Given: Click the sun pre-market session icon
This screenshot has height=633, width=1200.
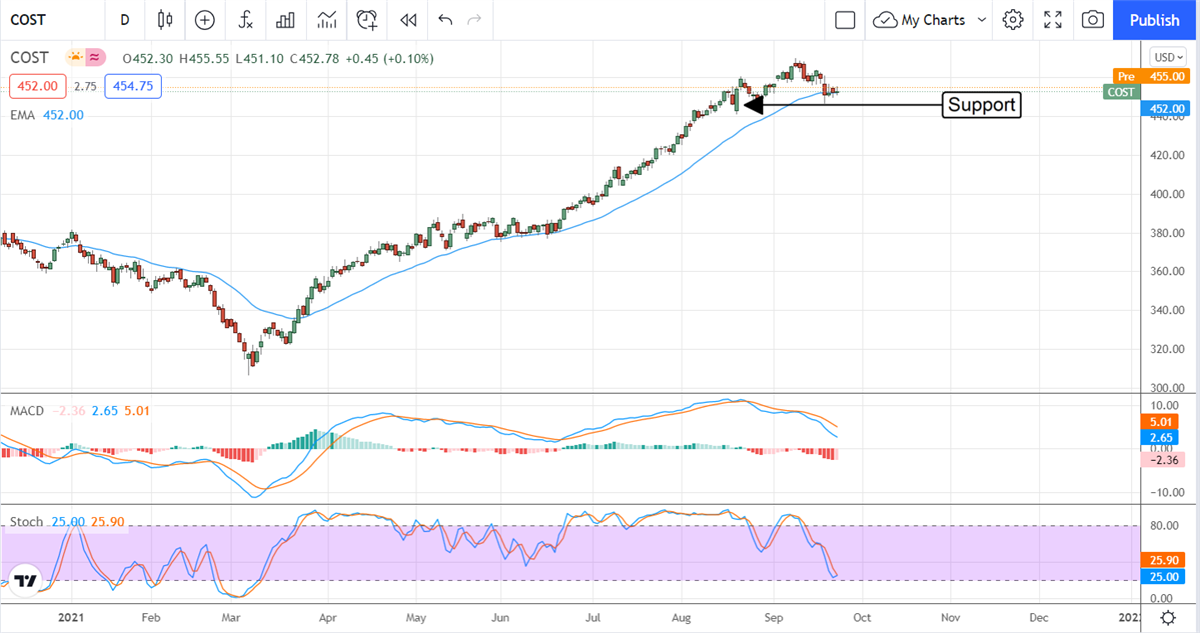Looking at the screenshot, I should [75, 58].
